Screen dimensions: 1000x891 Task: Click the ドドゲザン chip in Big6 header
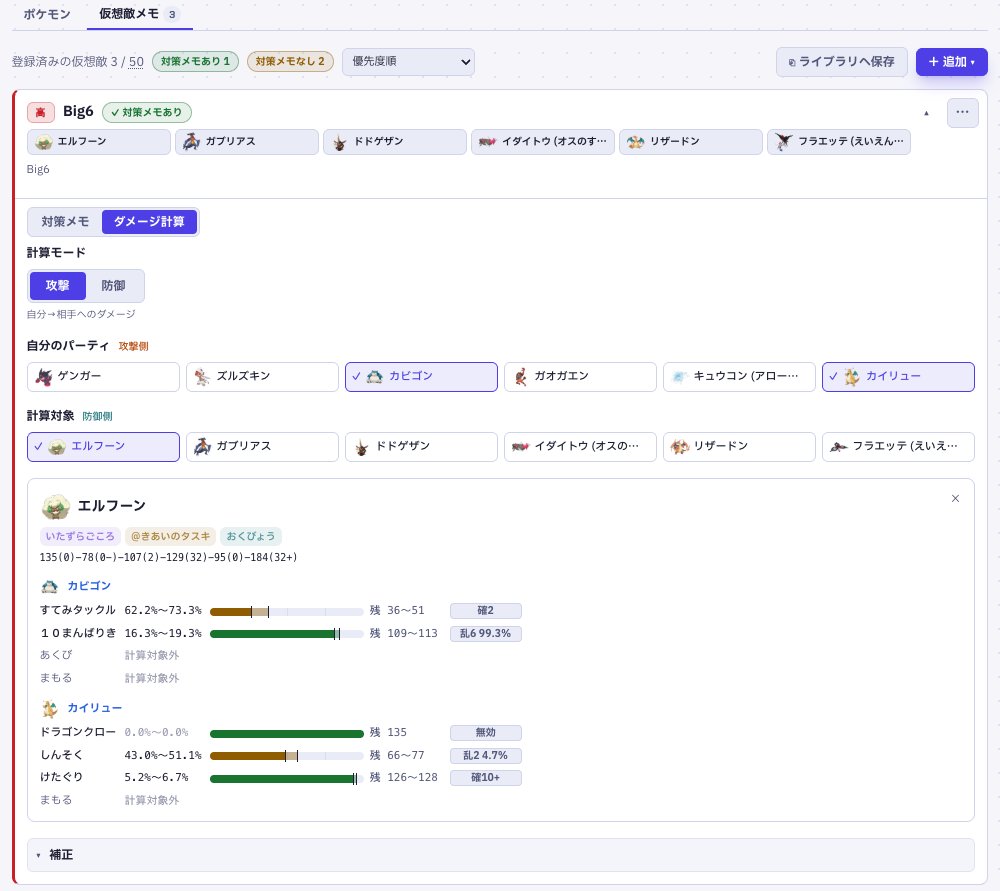click(395, 142)
